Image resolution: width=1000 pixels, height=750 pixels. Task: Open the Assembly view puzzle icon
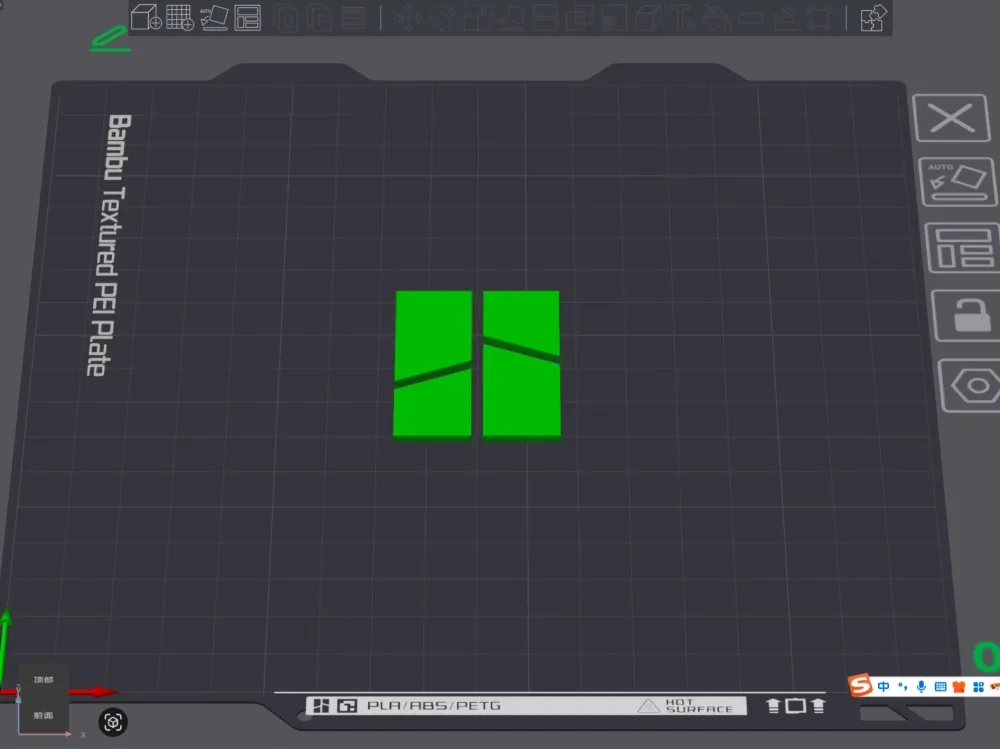pyautogui.click(x=873, y=18)
